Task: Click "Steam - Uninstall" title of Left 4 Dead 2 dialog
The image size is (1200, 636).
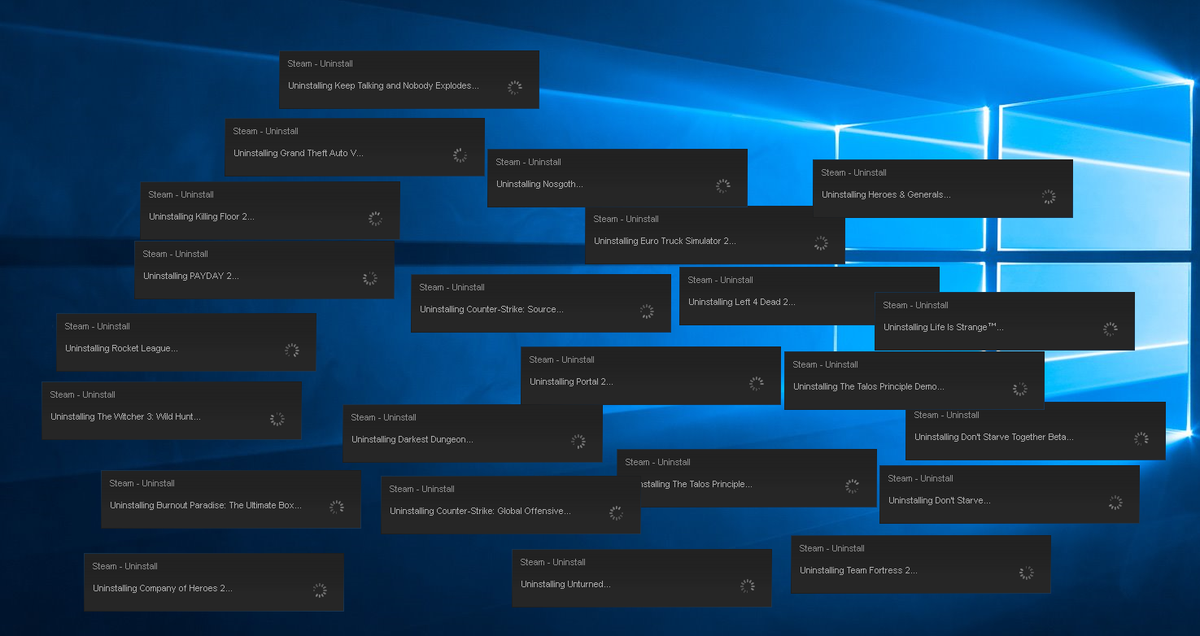Action: (720, 280)
